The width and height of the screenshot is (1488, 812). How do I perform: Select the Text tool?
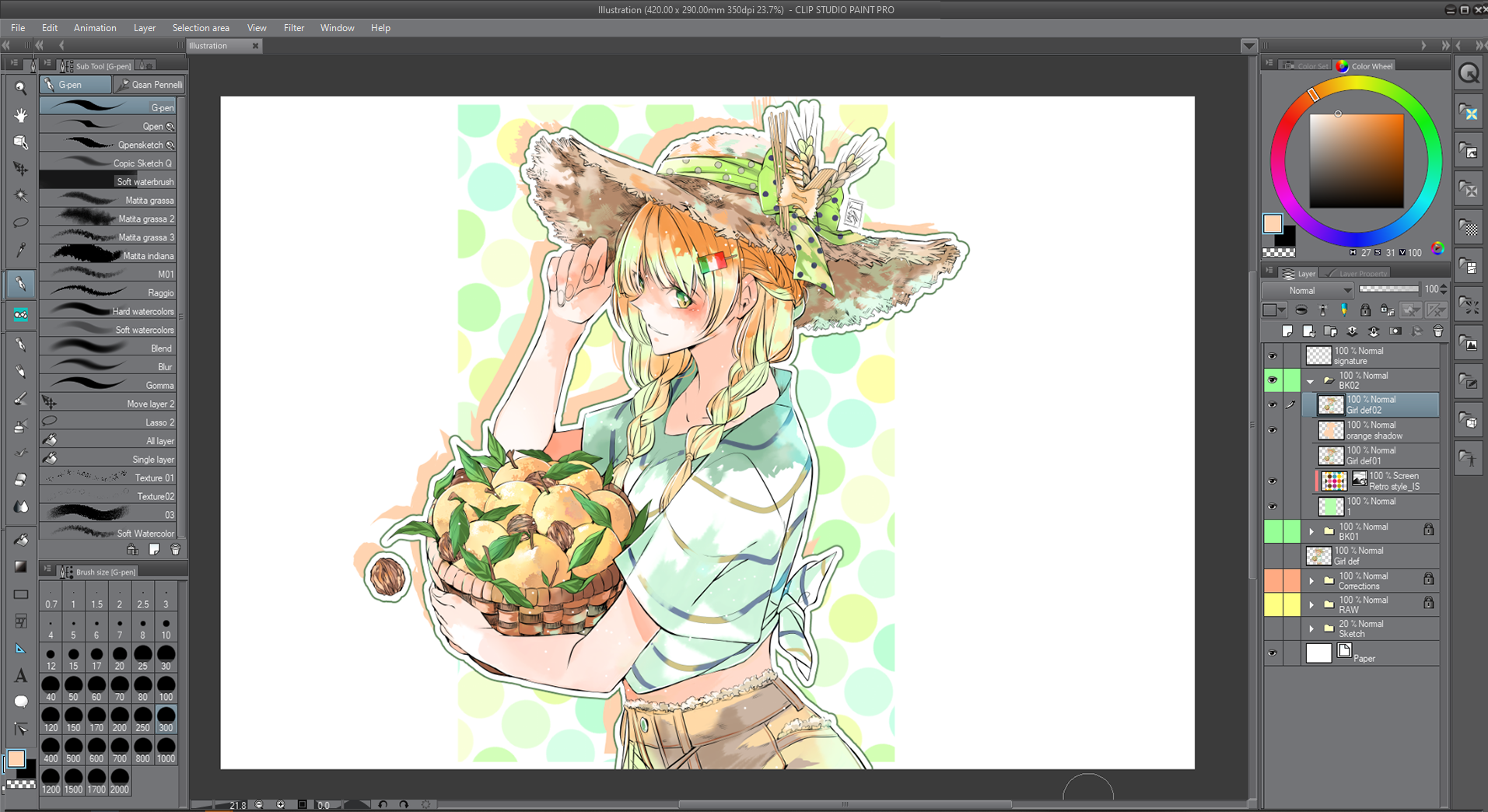tap(21, 676)
